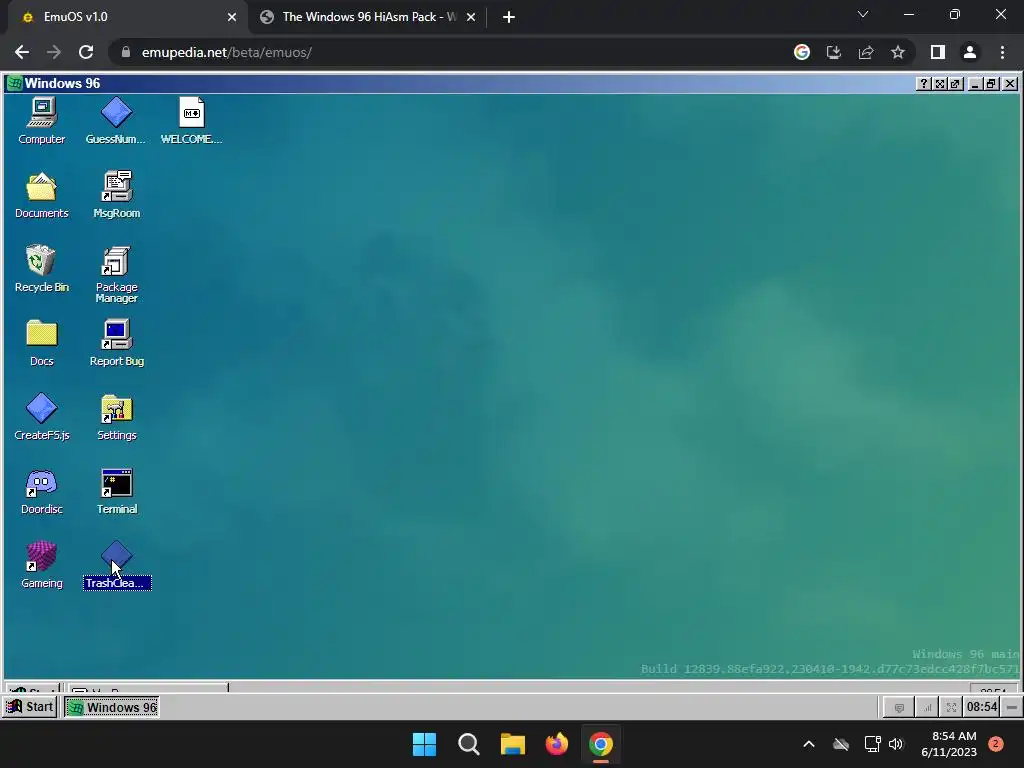Open the Windows date and time panel
The image size is (1024, 768).
(x=948, y=744)
